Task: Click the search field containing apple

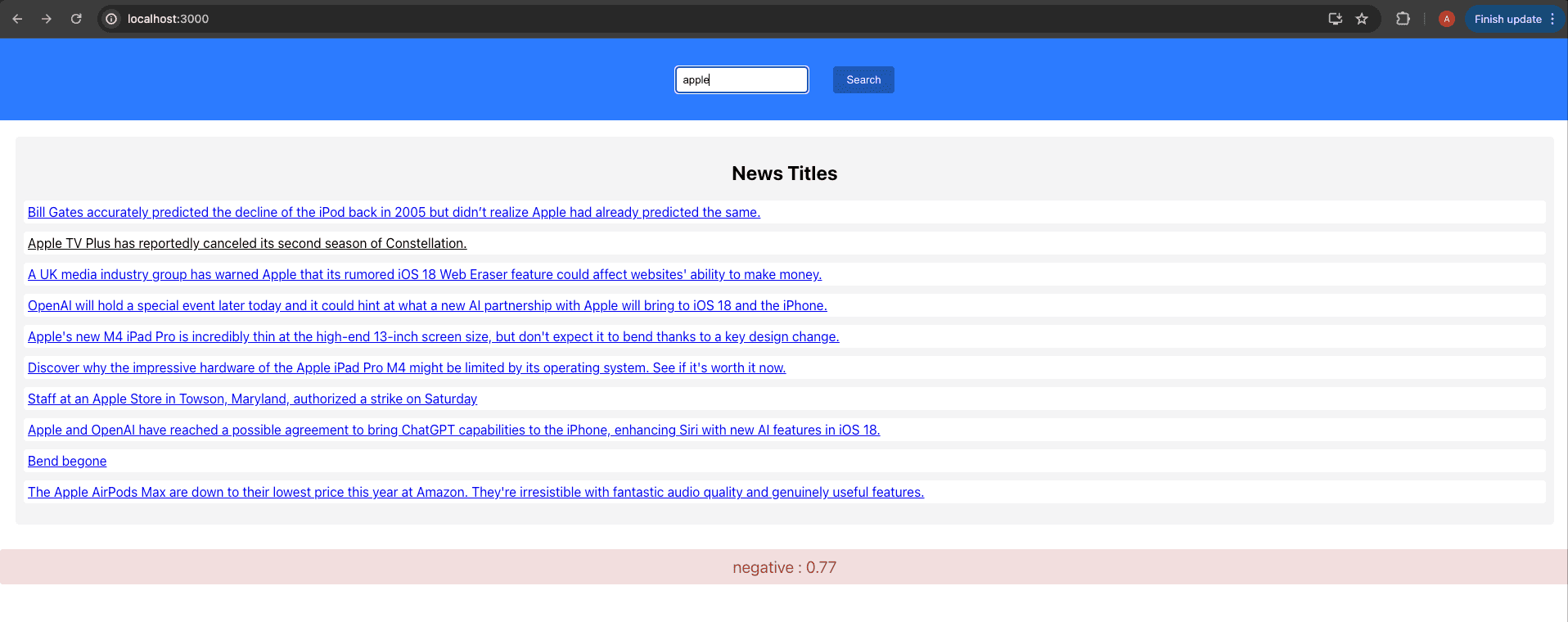Action: 741,79
